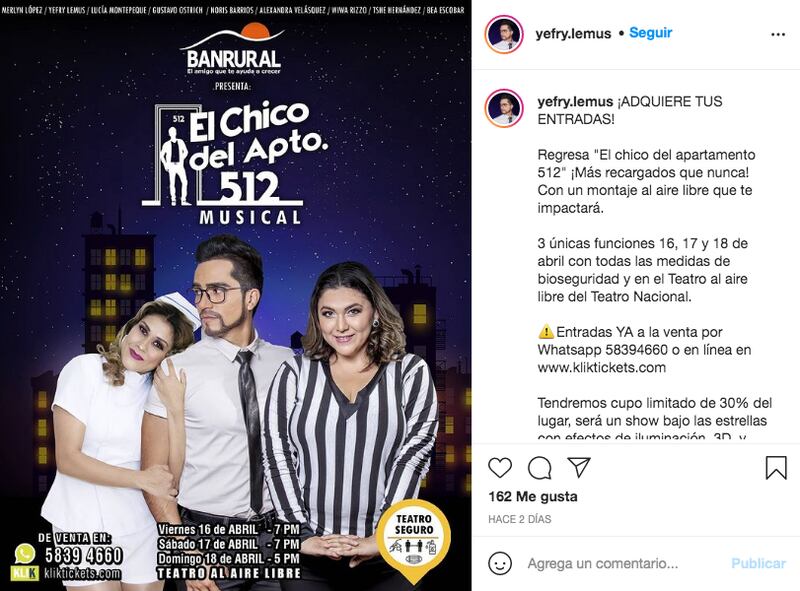Open yefry.lemus username in caption
The height and width of the screenshot is (591, 800).
pyautogui.click(x=575, y=102)
